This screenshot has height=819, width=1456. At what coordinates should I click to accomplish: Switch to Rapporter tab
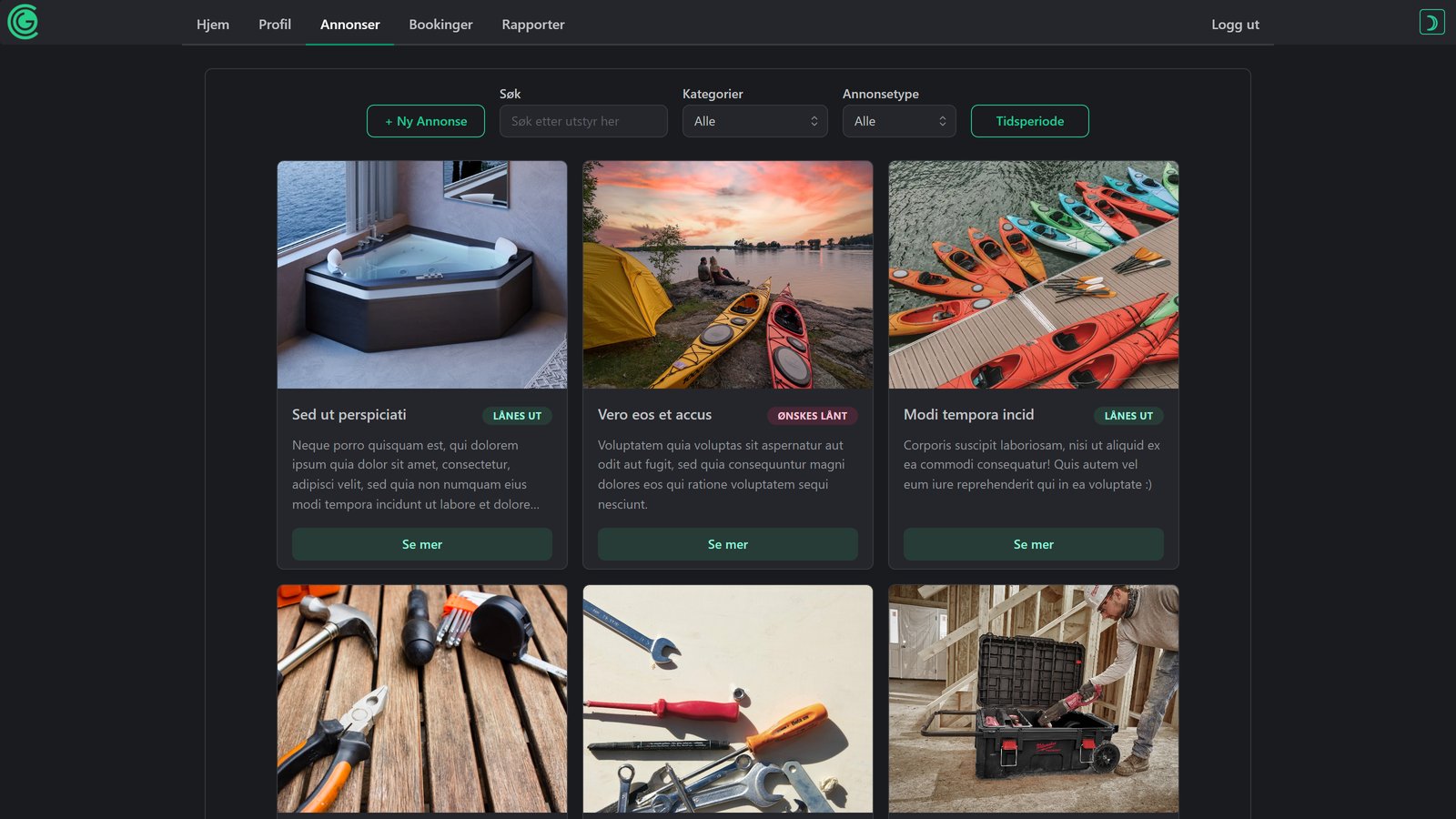533,25
